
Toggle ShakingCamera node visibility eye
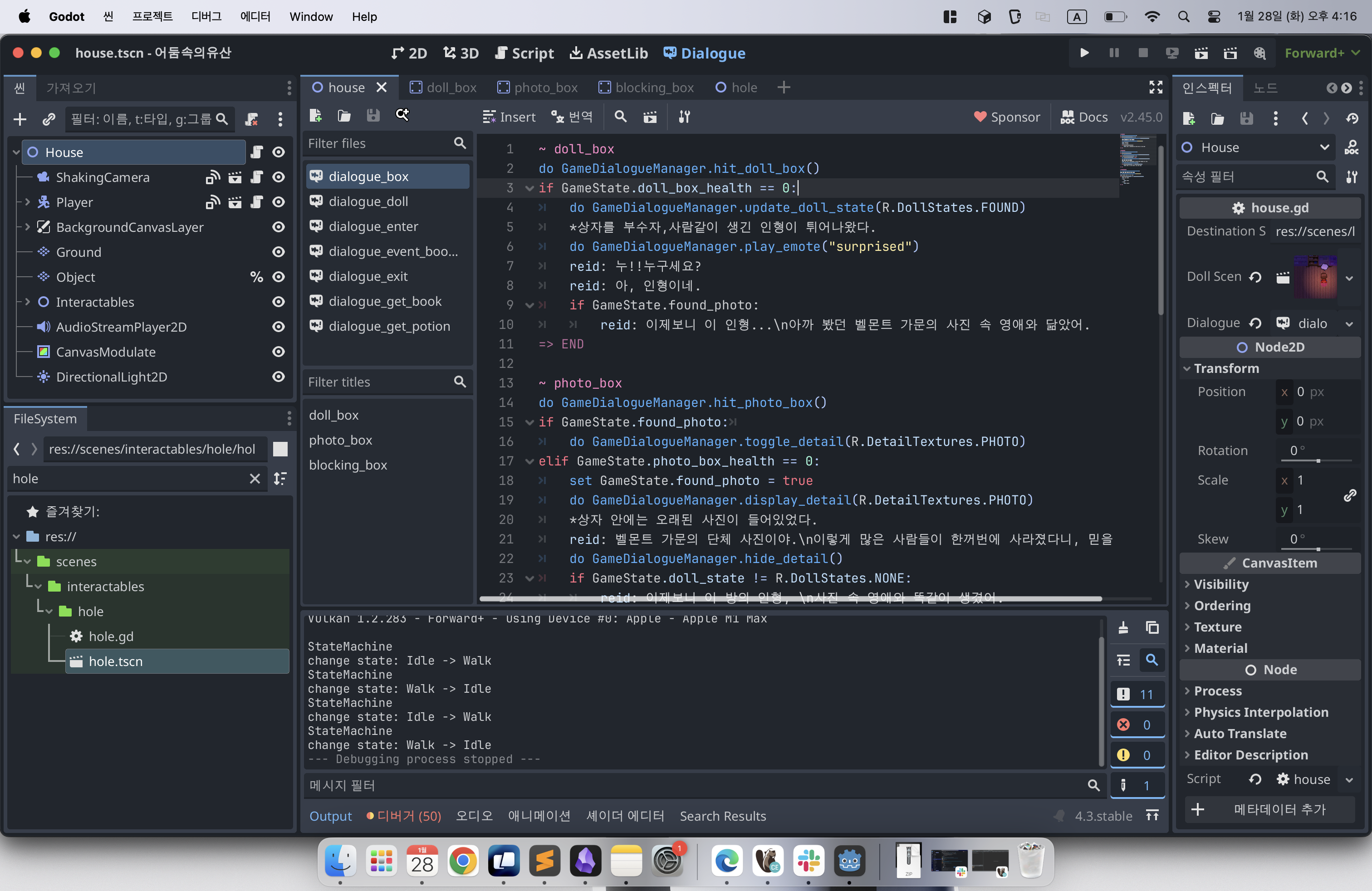[279, 177]
